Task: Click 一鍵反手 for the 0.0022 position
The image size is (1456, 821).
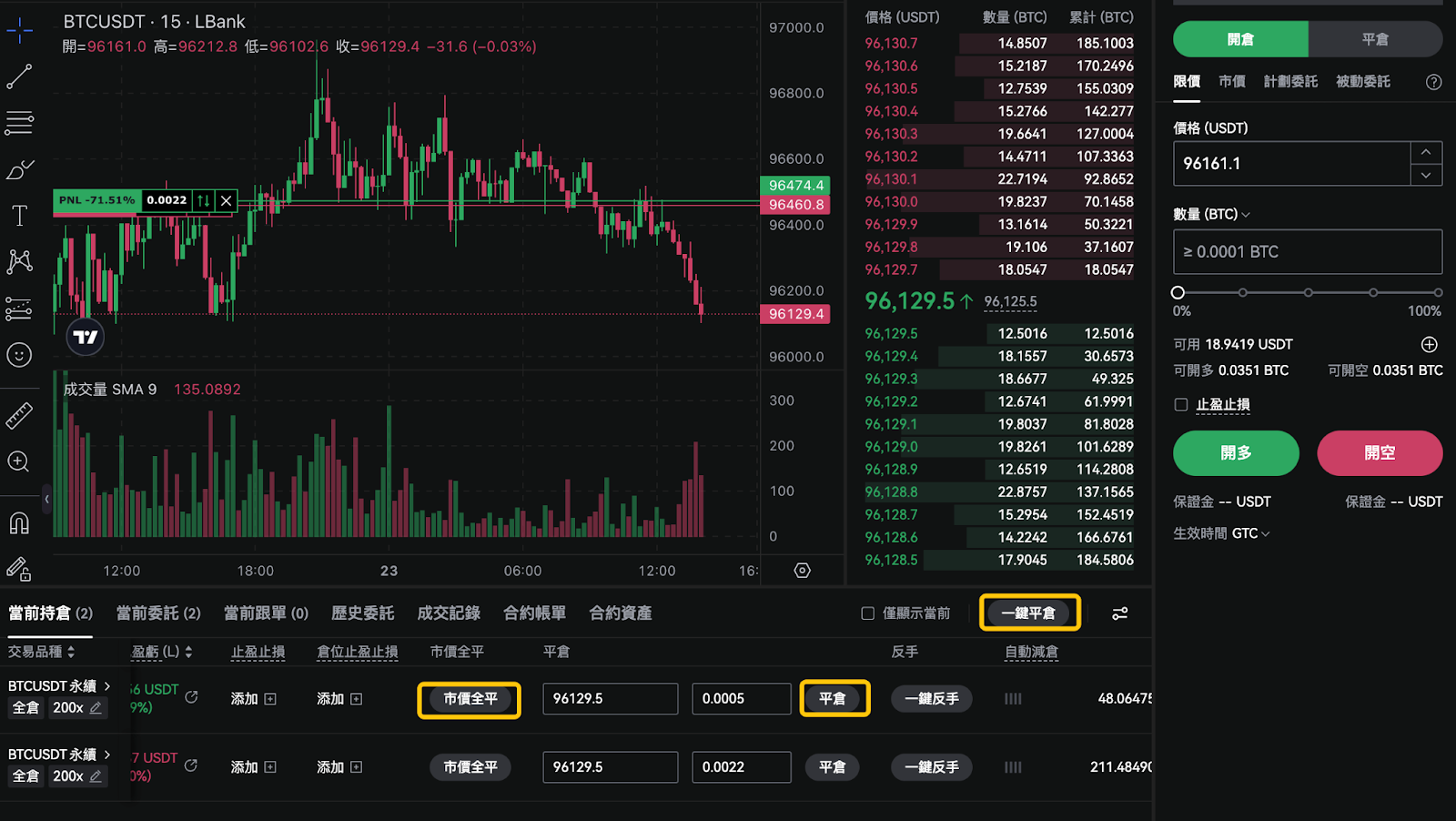Action: [x=932, y=767]
